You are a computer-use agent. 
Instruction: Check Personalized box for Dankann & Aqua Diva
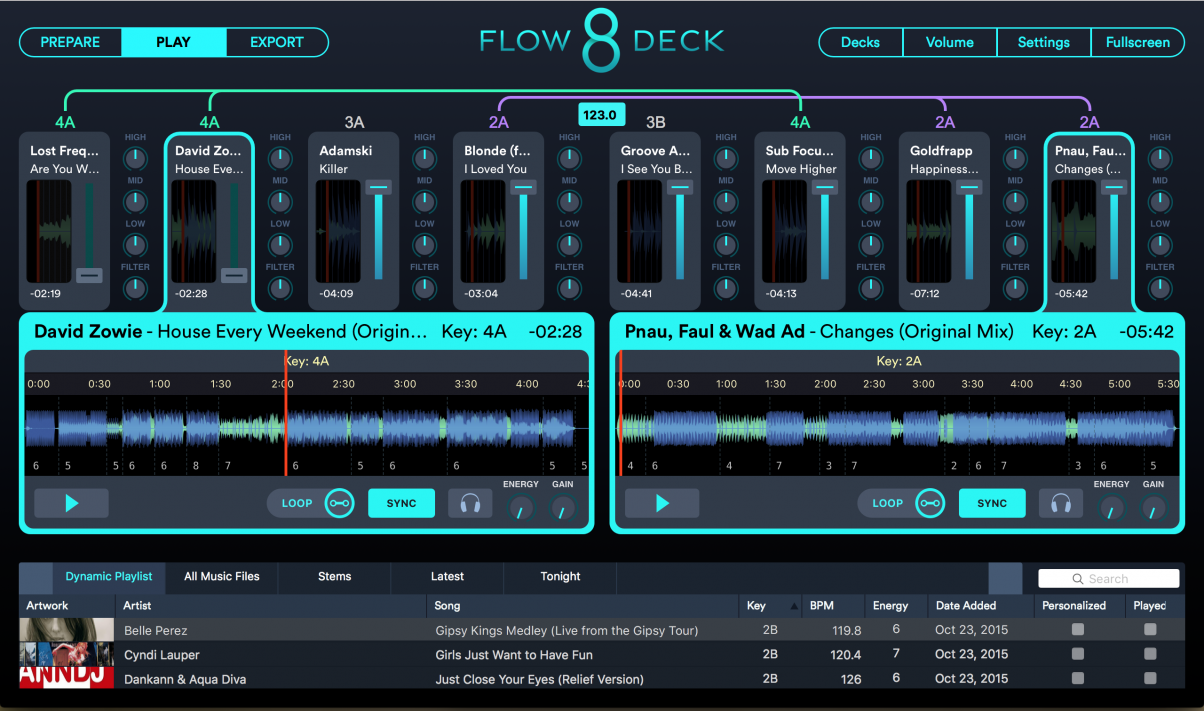tap(1078, 678)
